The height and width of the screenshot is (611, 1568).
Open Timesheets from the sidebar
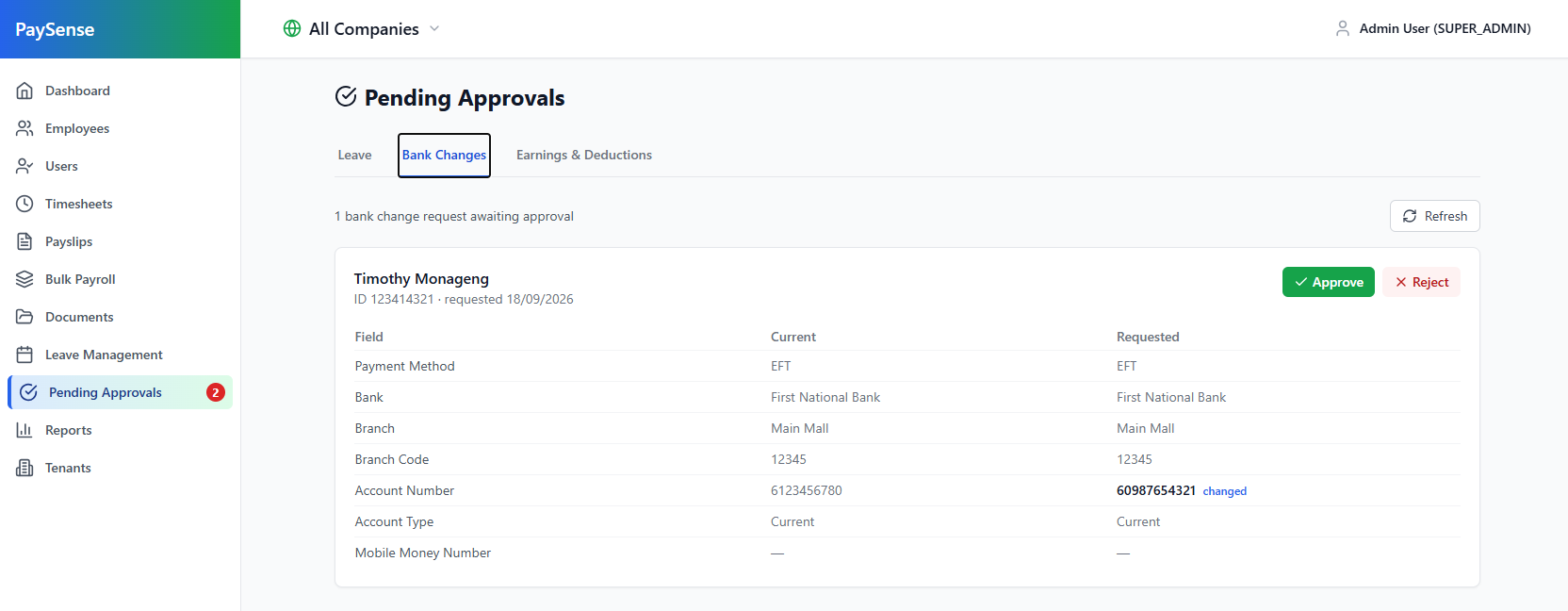(x=120, y=204)
